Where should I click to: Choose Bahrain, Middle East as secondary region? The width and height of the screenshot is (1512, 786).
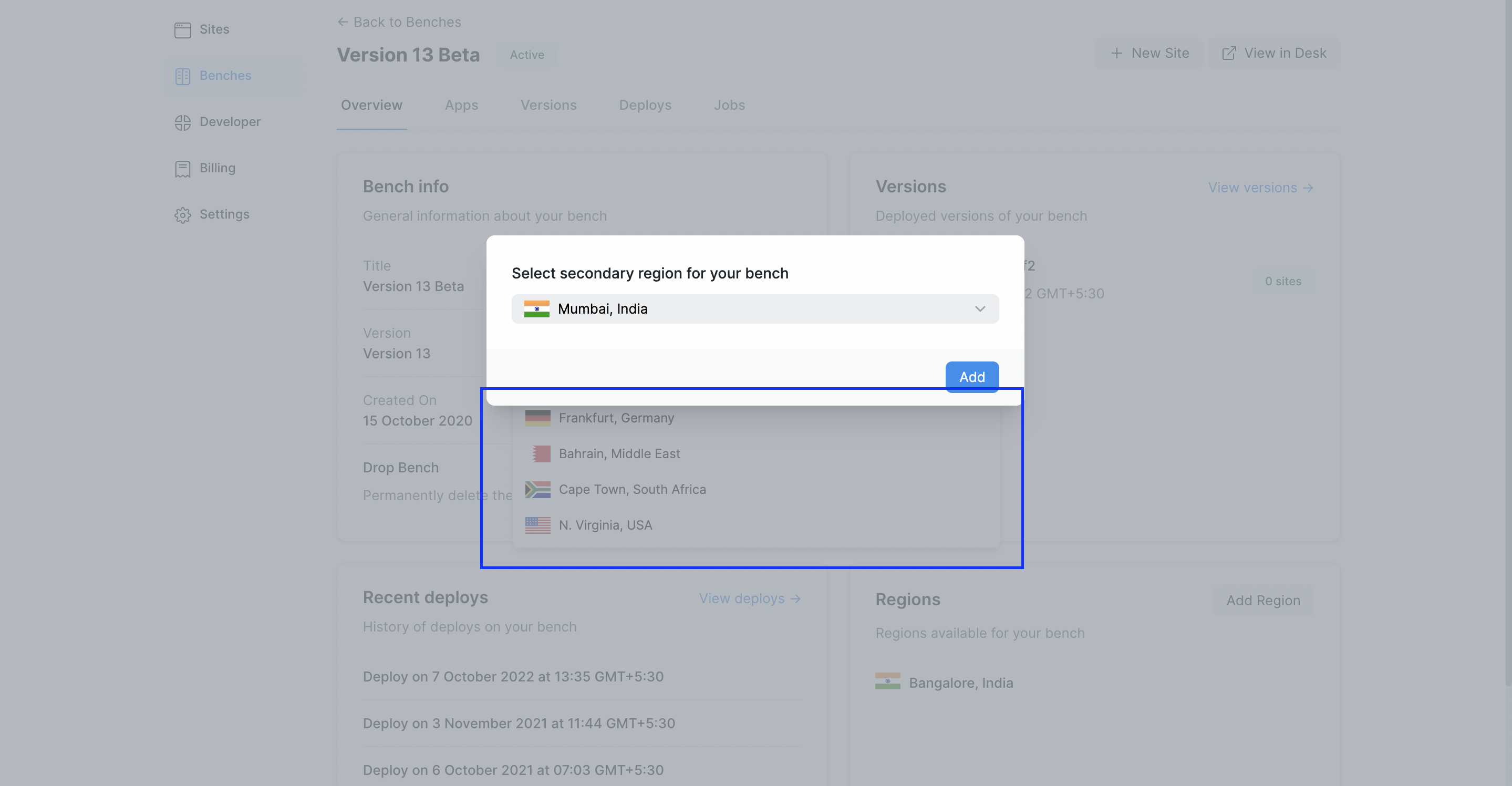point(619,453)
